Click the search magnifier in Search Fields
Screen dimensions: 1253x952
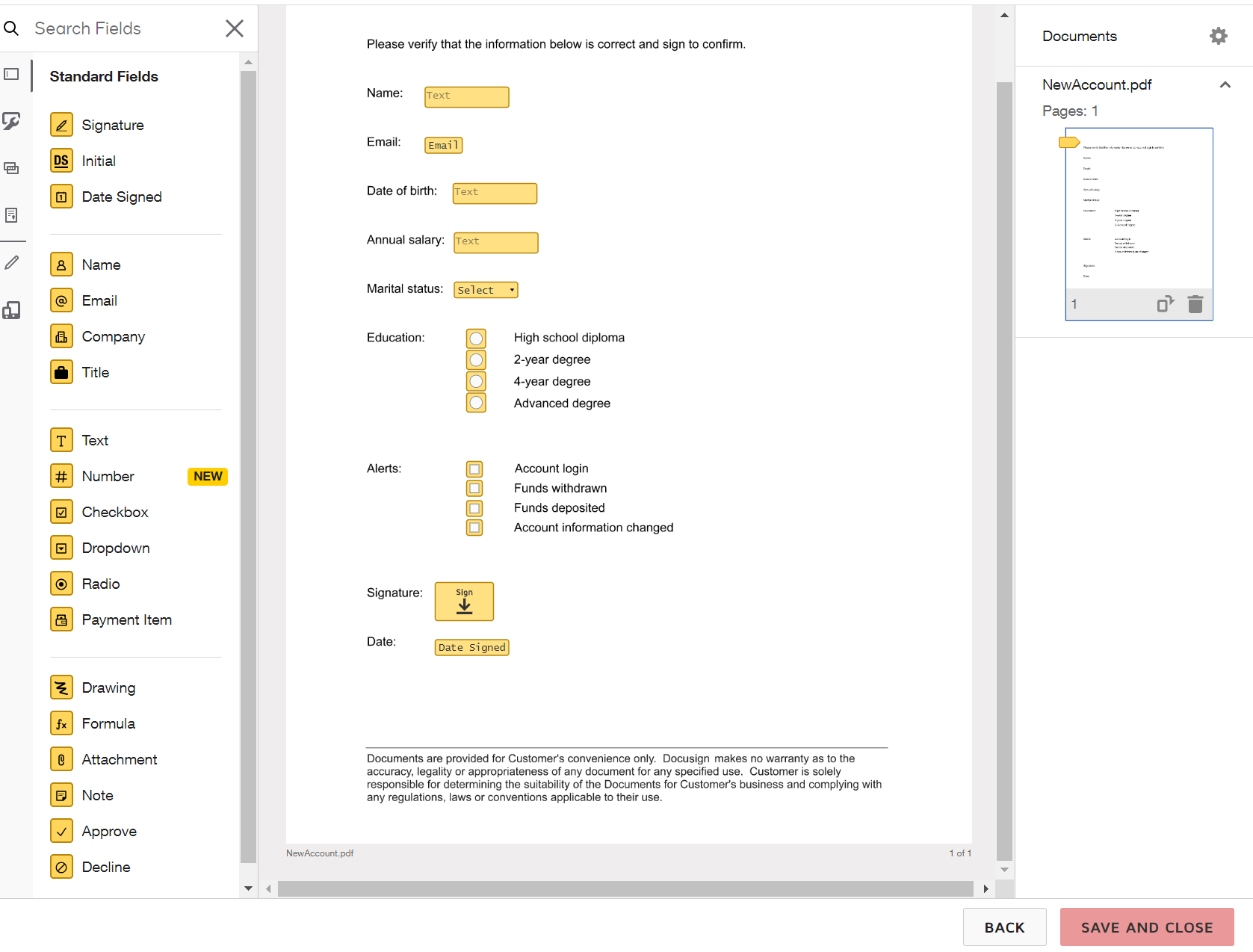[x=12, y=28]
